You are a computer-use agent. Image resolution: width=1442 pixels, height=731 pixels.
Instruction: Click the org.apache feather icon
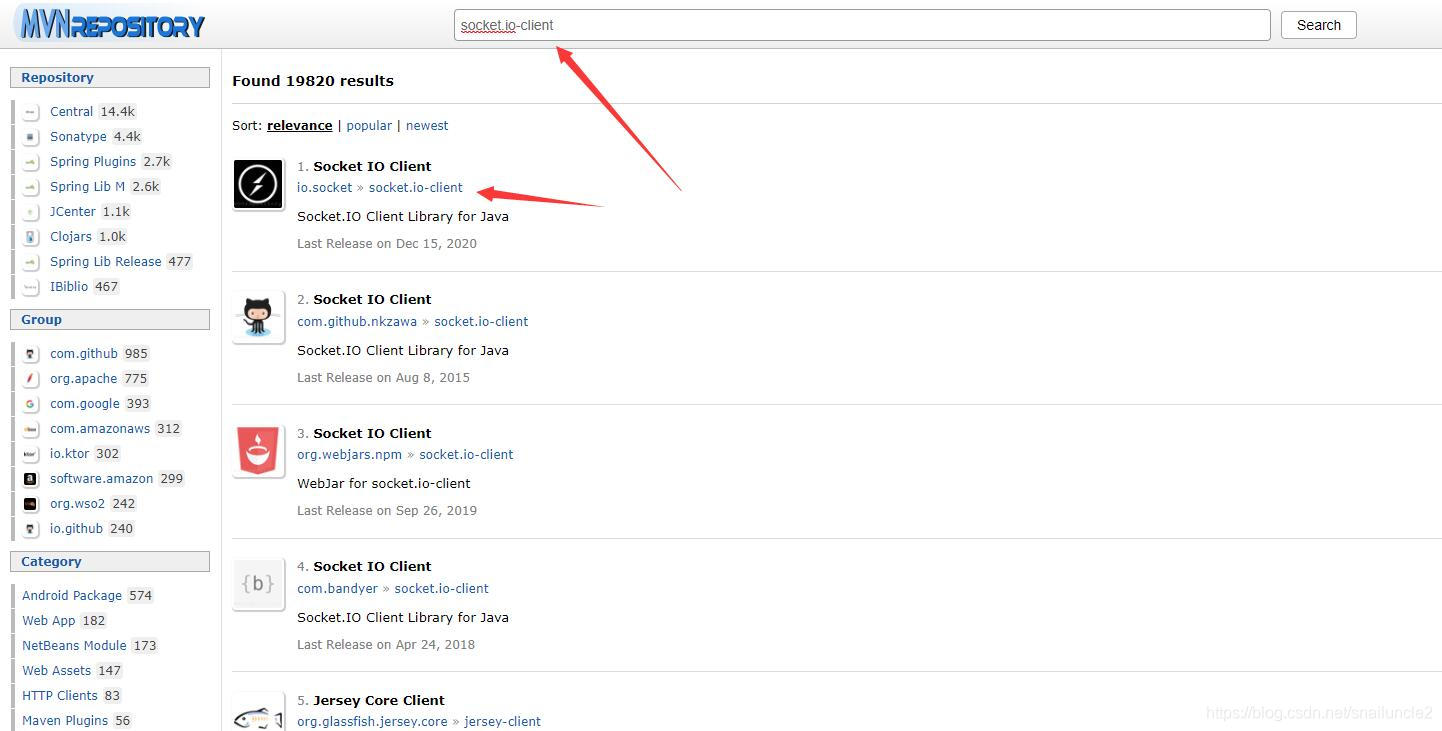click(31, 379)
